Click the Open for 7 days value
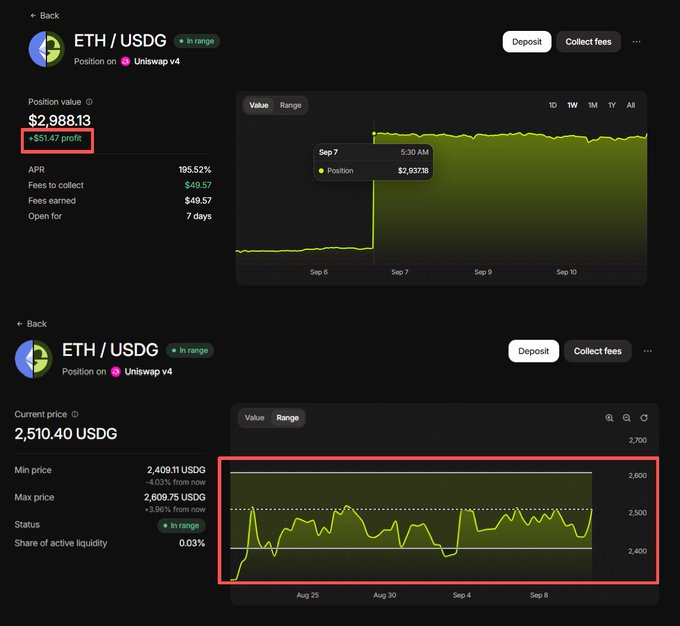The width and height of the screenshot is (680, 626). coord(199,216)
